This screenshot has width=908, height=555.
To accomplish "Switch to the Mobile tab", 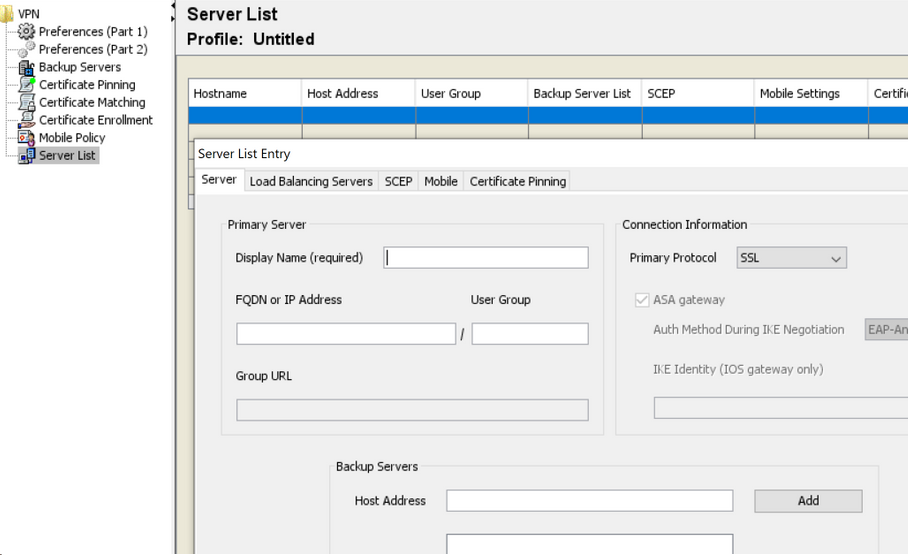I will click(x=441, y=181).
